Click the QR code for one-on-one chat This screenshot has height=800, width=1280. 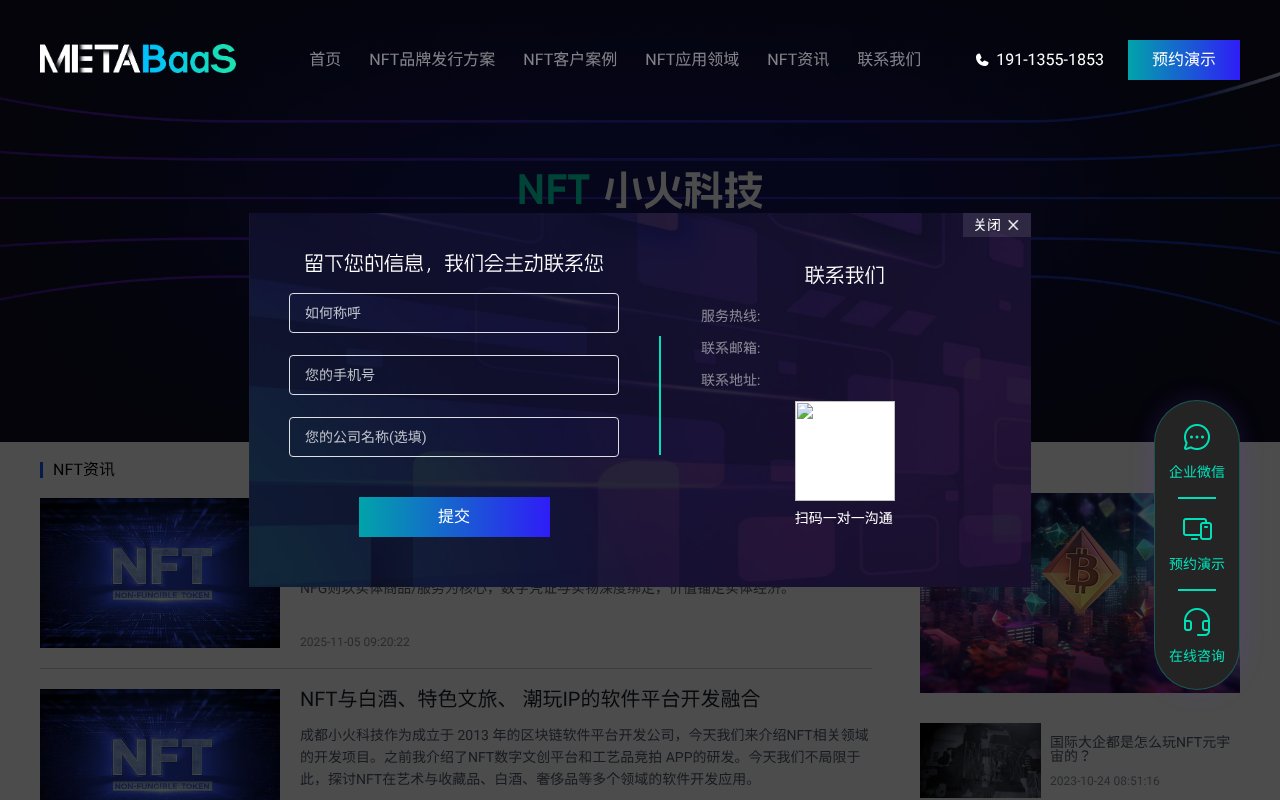point(845,450)
